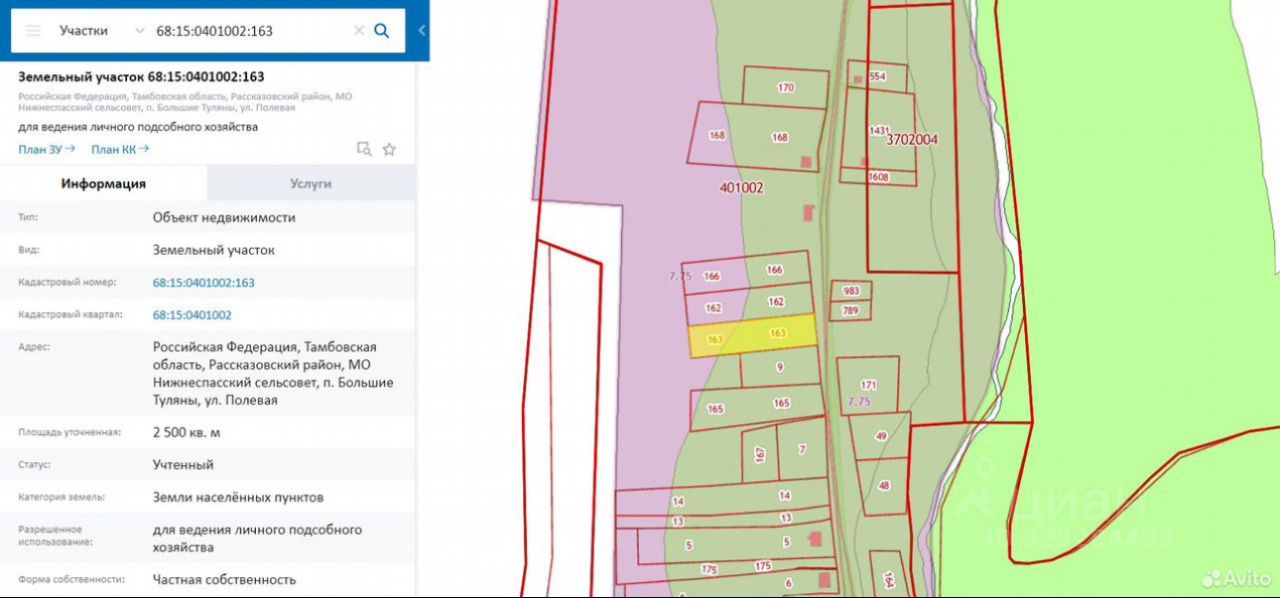The image size is (1280, 598).
Task: Select the Площадь уточненная field label
Action: click(x=69, y=433)
